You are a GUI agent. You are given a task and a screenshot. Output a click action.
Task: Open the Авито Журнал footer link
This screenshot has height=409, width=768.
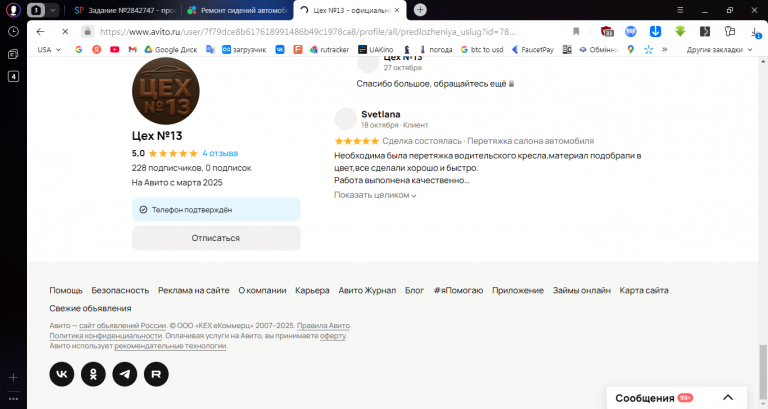click(367, 290)
